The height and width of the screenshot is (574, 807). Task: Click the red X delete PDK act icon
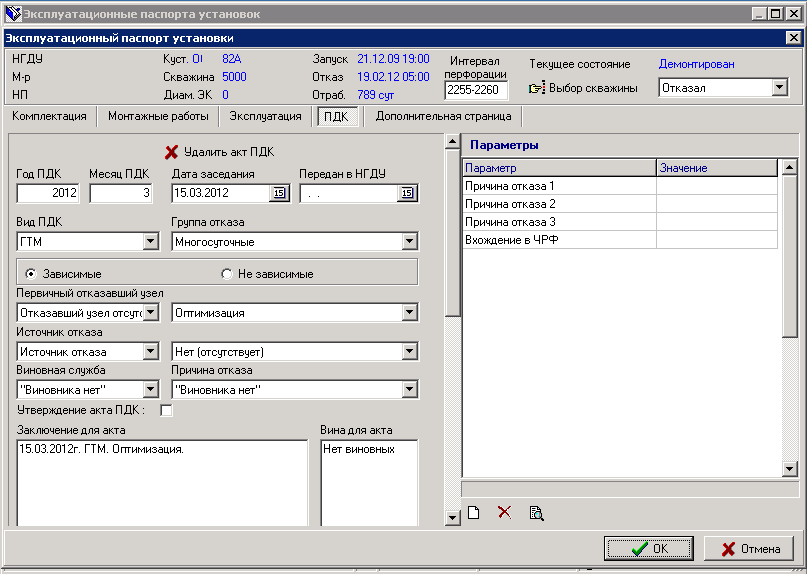point(171,152)
